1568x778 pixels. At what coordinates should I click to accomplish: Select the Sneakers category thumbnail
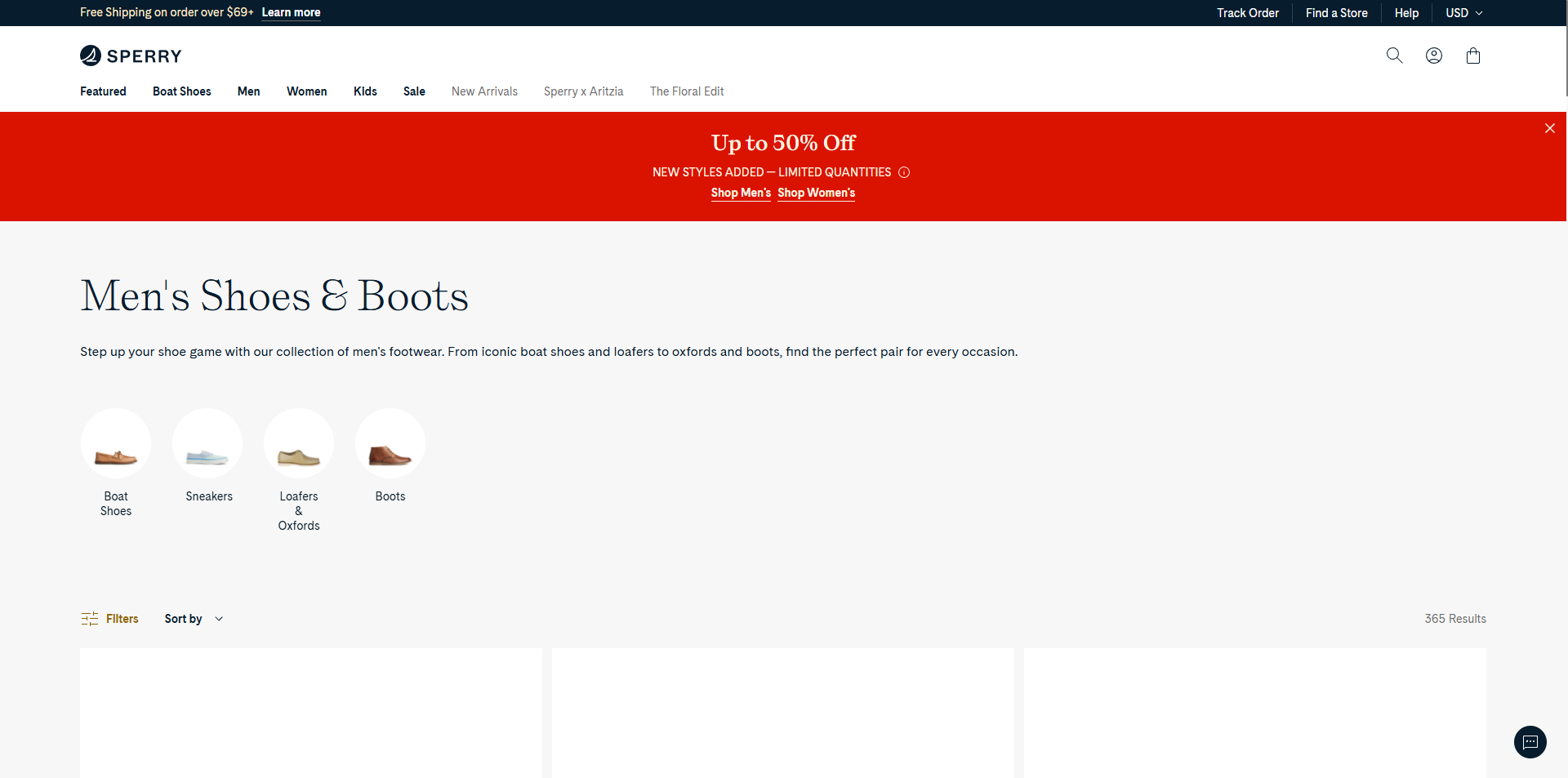click(207, 443)
